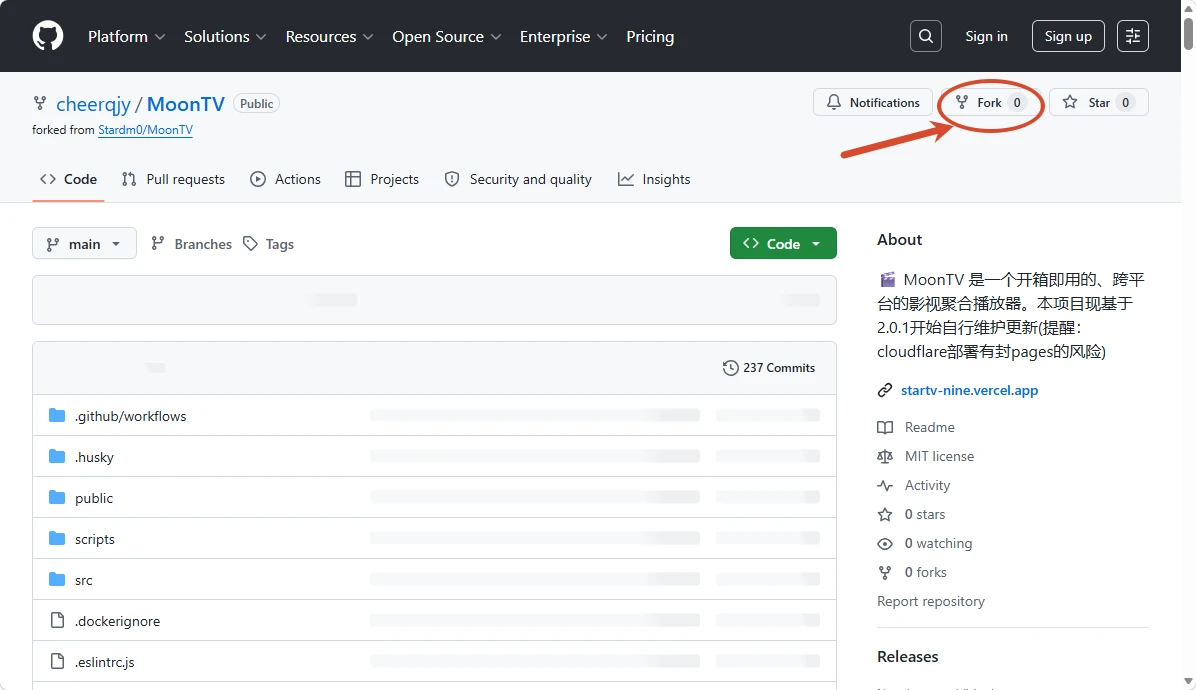1196x690 pixels.
Task: Expand the Platform menu
Action: point(127,37)
